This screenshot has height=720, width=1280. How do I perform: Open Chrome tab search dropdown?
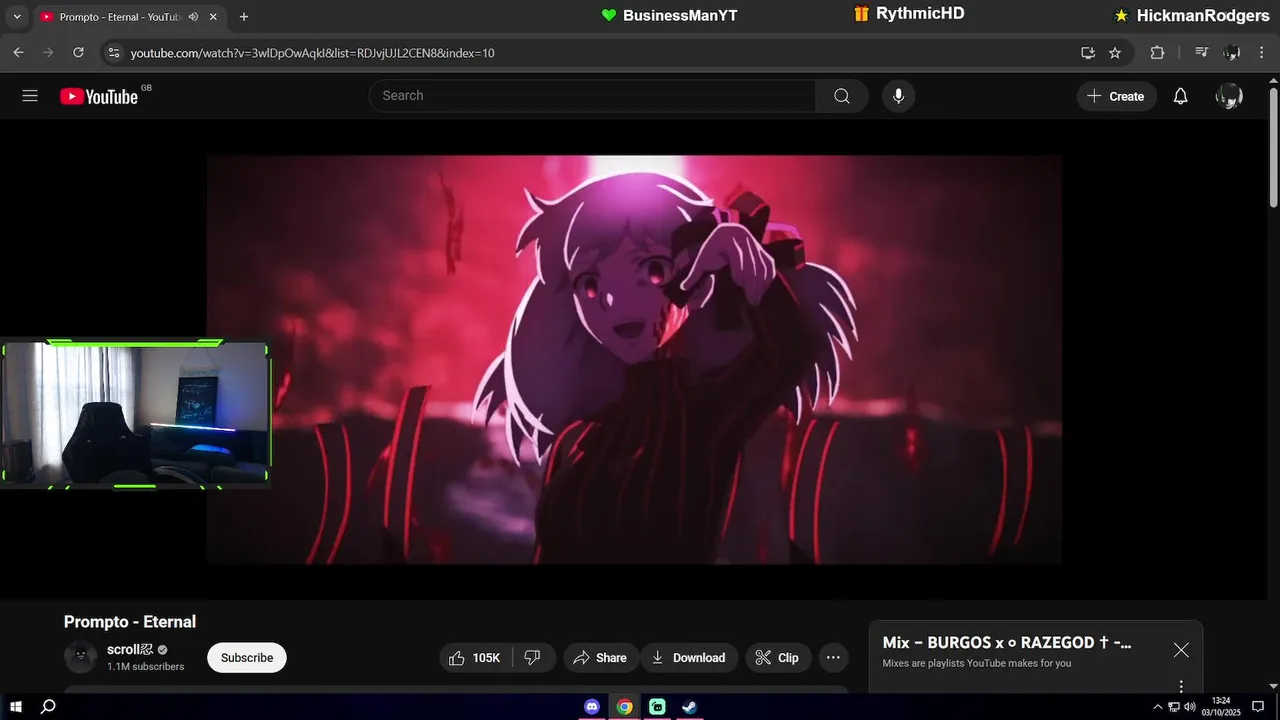click(x=17, y=17)
